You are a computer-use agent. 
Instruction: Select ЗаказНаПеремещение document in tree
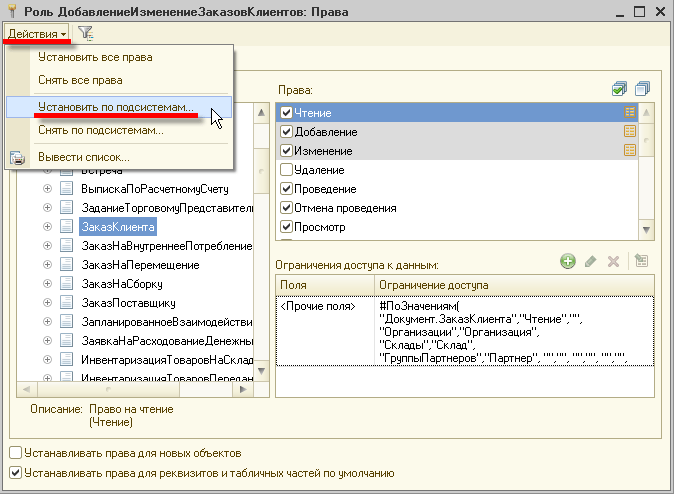[140, 265]
